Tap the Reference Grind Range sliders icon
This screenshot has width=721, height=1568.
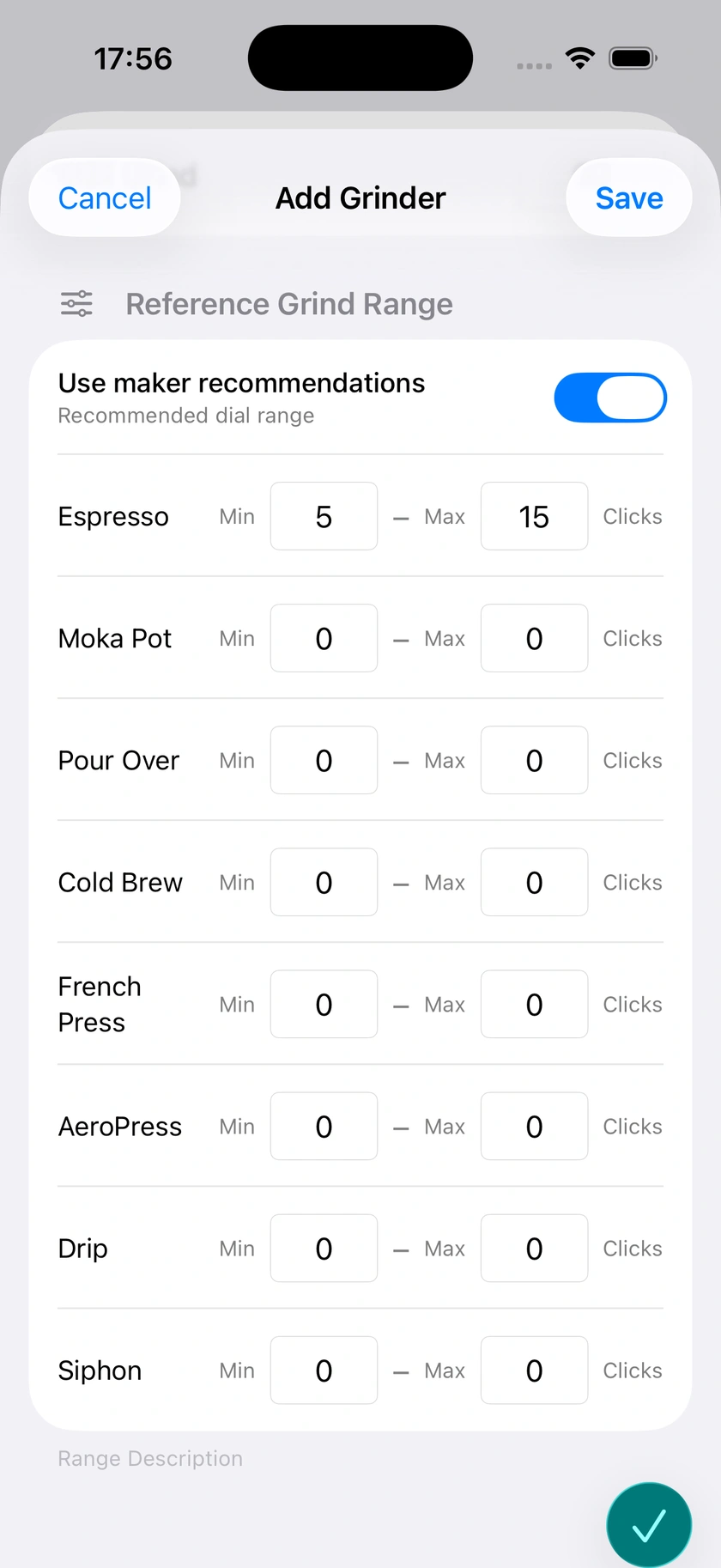pyautogui.click(x=76, y=304)
